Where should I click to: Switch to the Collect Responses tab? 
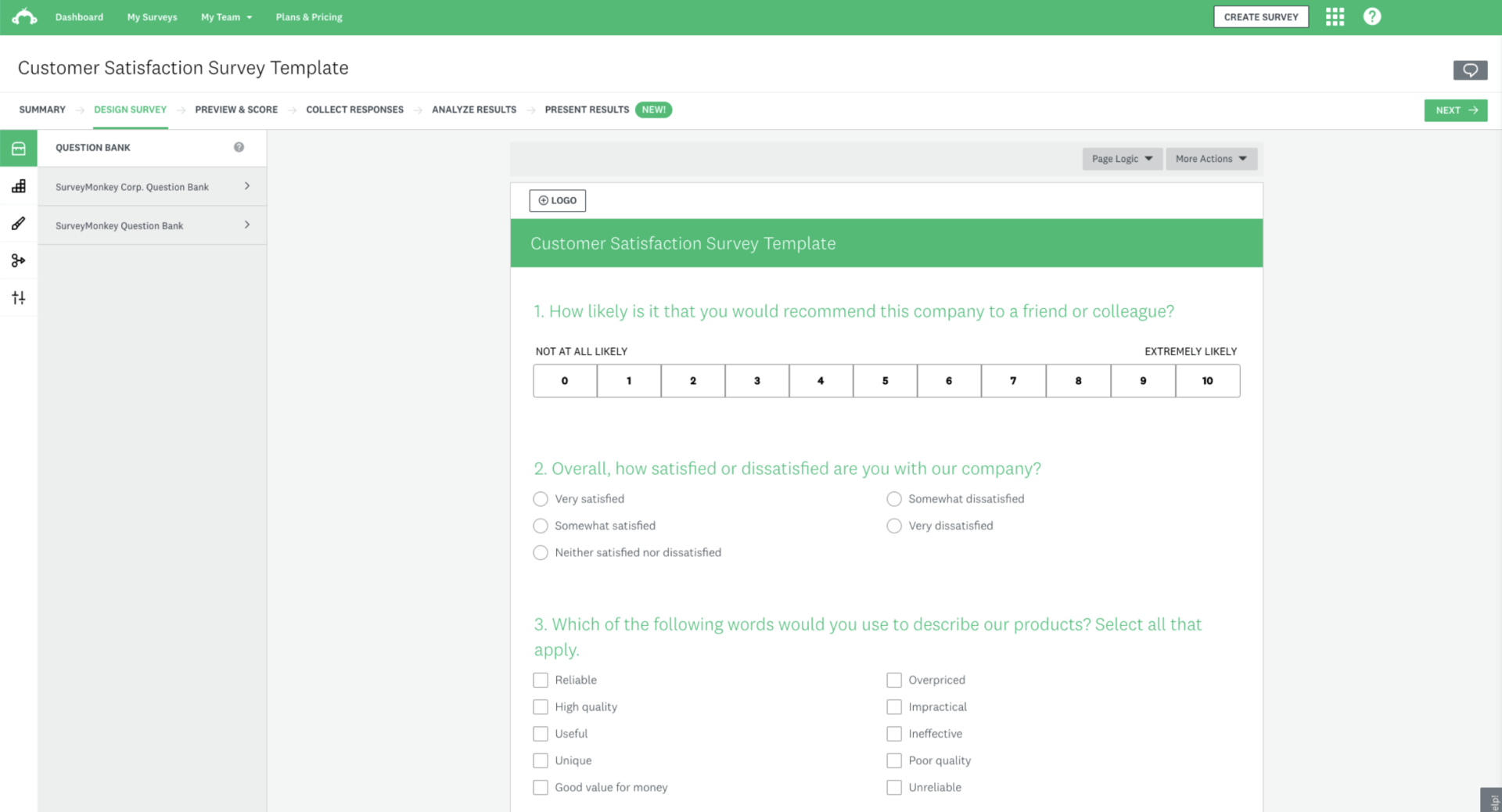(354, 110)
